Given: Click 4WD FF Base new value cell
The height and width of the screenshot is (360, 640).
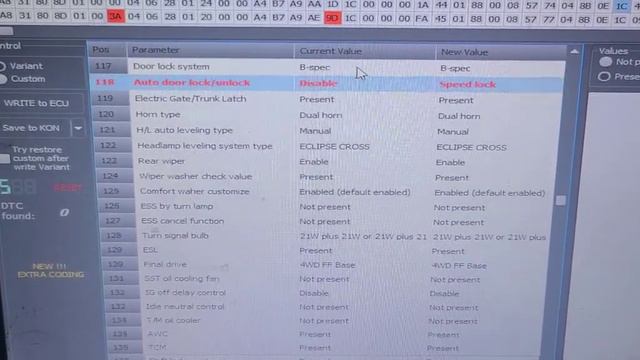Looking at the screenshot, I should tap(459, 266).
